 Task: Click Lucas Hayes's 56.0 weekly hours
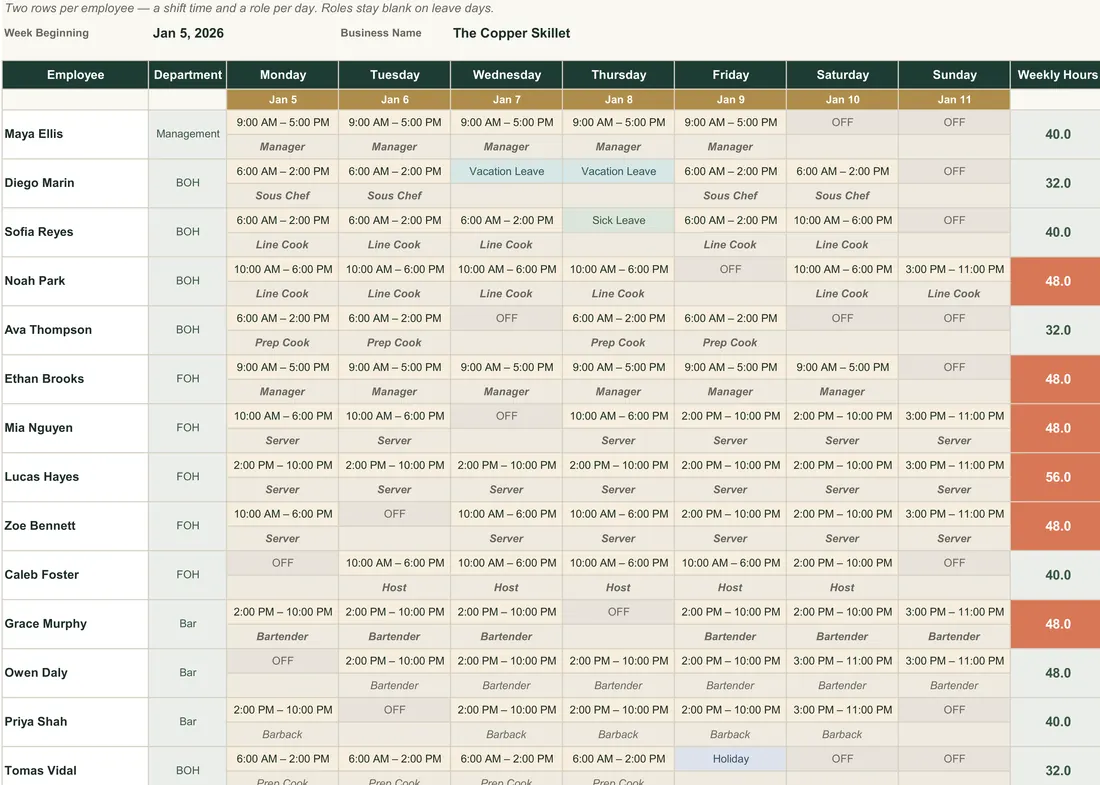coord(1057,477)
